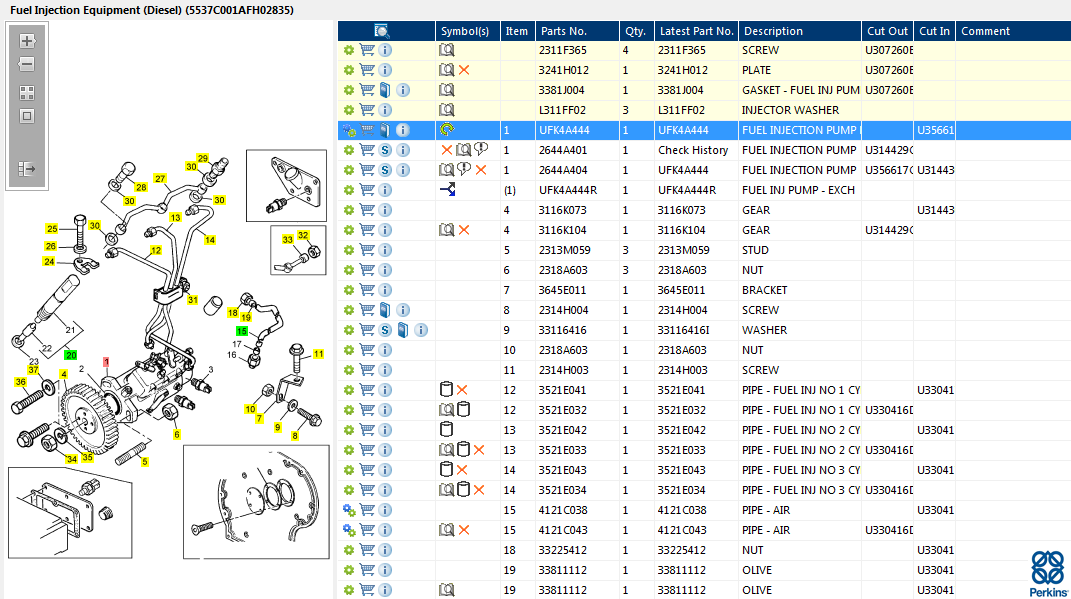Select green callout 20 in the diagram
Screen dimensions: 1071x599
[x=70, y=355]
